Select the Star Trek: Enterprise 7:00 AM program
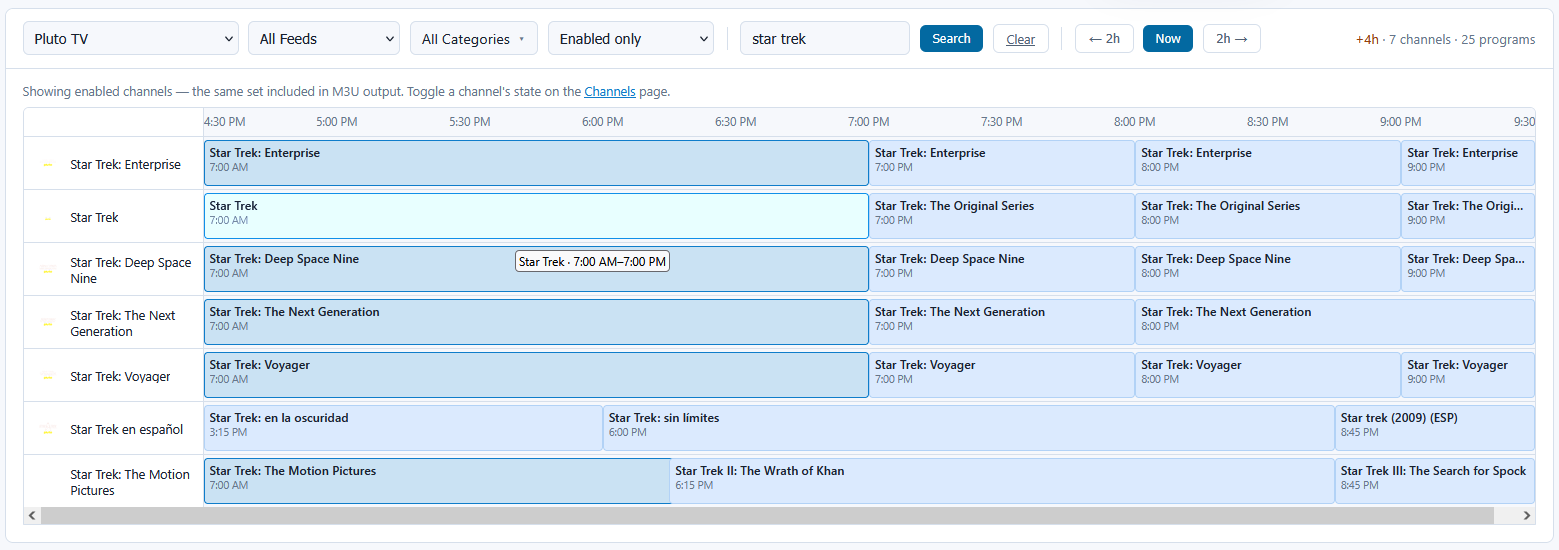Image resolution: width=1559 pixels, height=550 pixels. (x=536, y=163)
